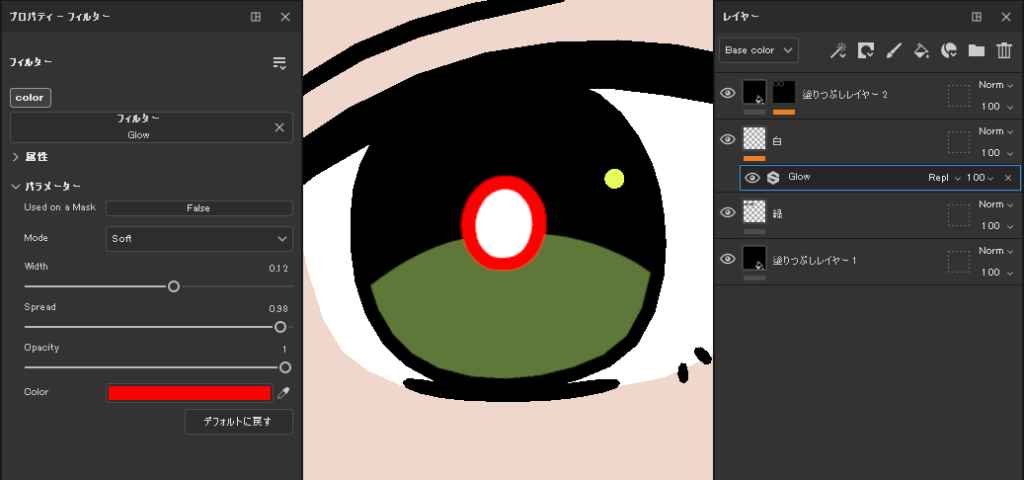Viewport: 1024px width, 480px height.
Task: Click the add mask icon
Action: (867, 50)
